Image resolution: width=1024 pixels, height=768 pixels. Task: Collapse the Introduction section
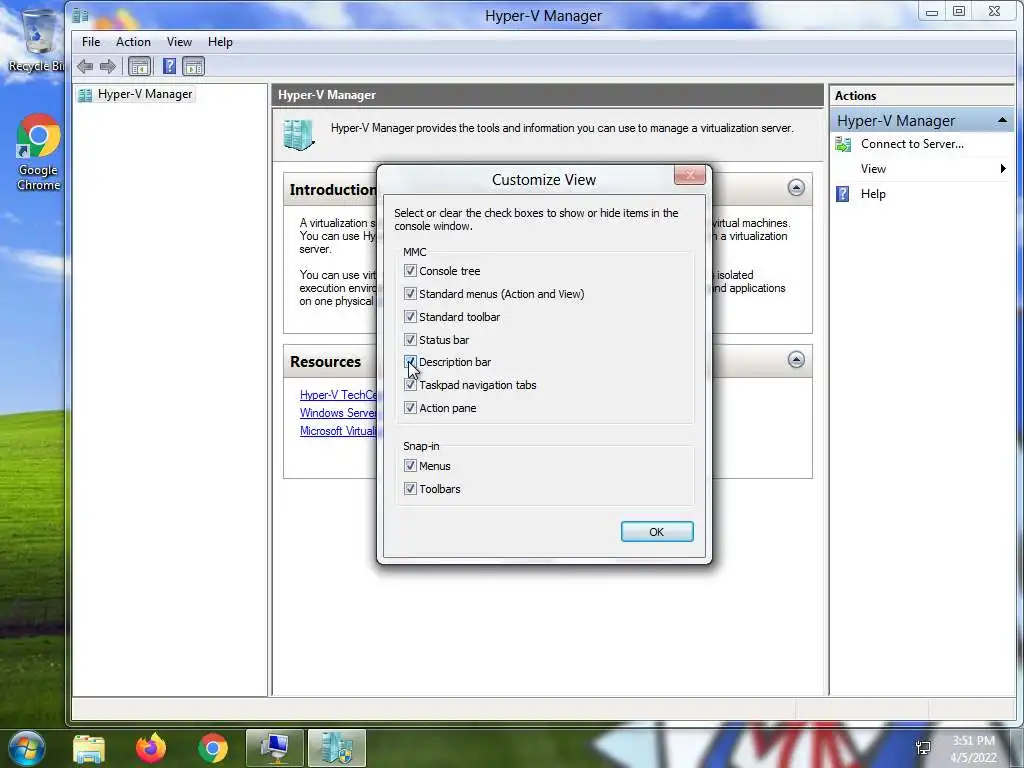point(795,188)
